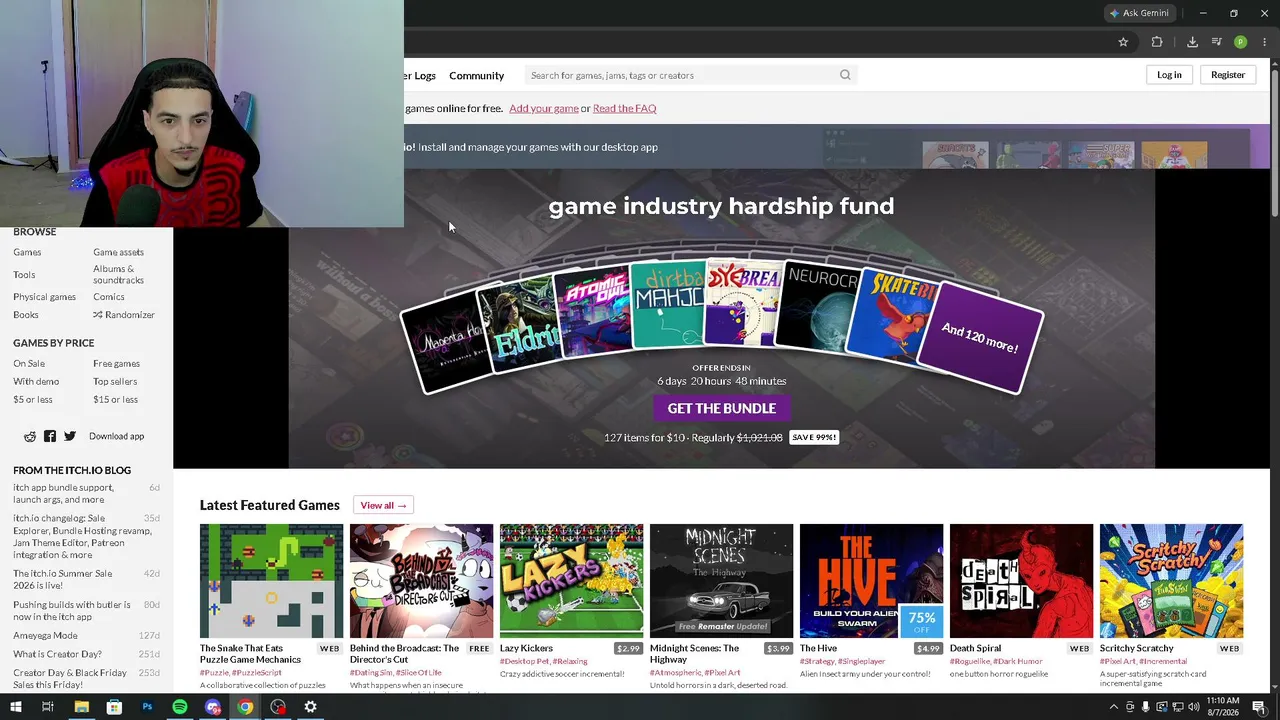Open File Explorer from the taskbar

tap(81, 707)
